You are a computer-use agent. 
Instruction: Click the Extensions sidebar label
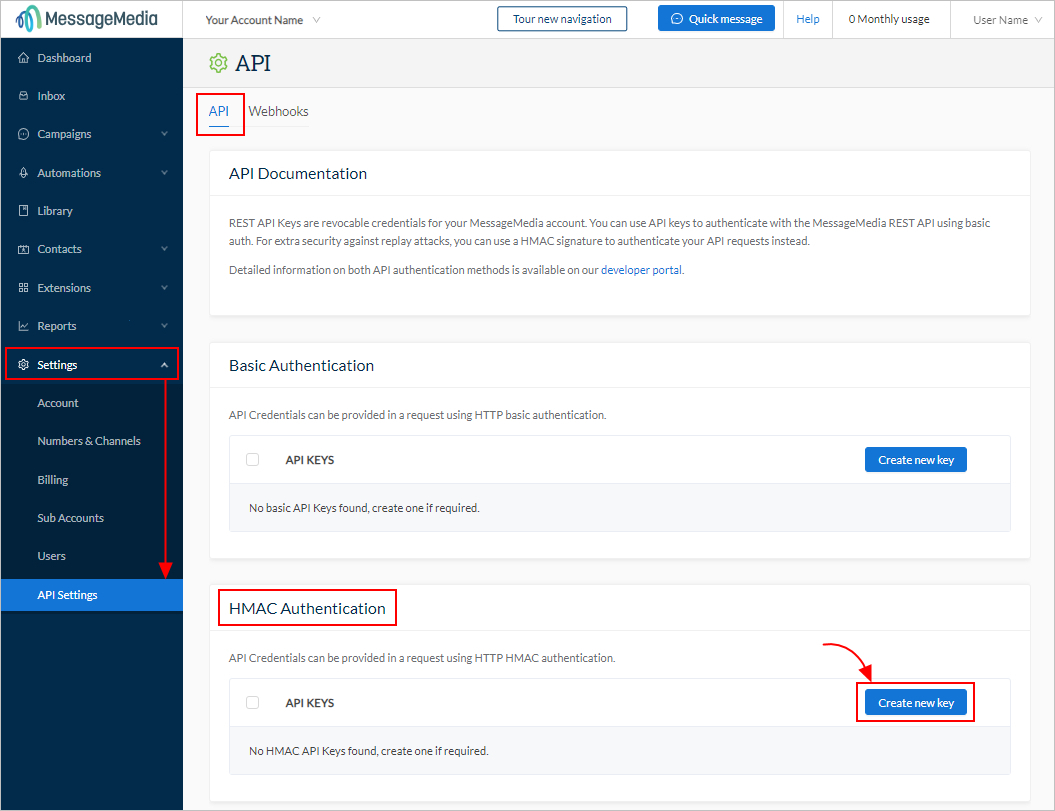coord(64,287)
